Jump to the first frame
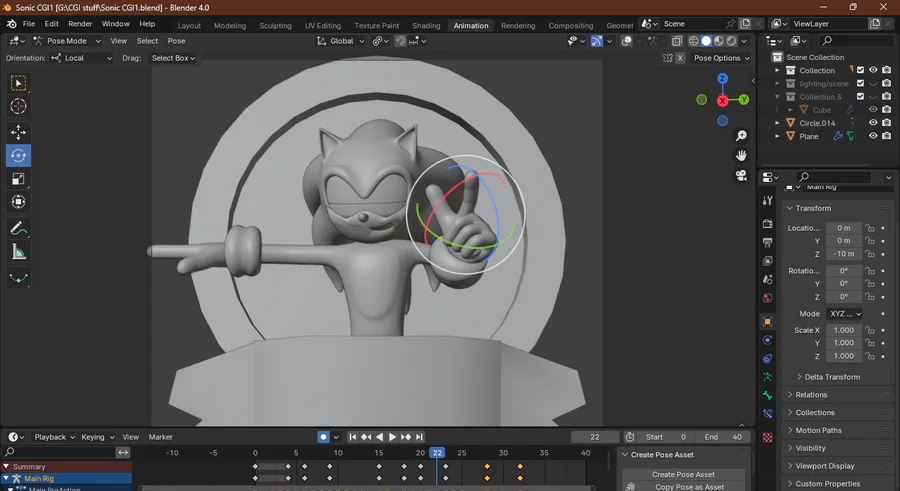 (352, 437)
